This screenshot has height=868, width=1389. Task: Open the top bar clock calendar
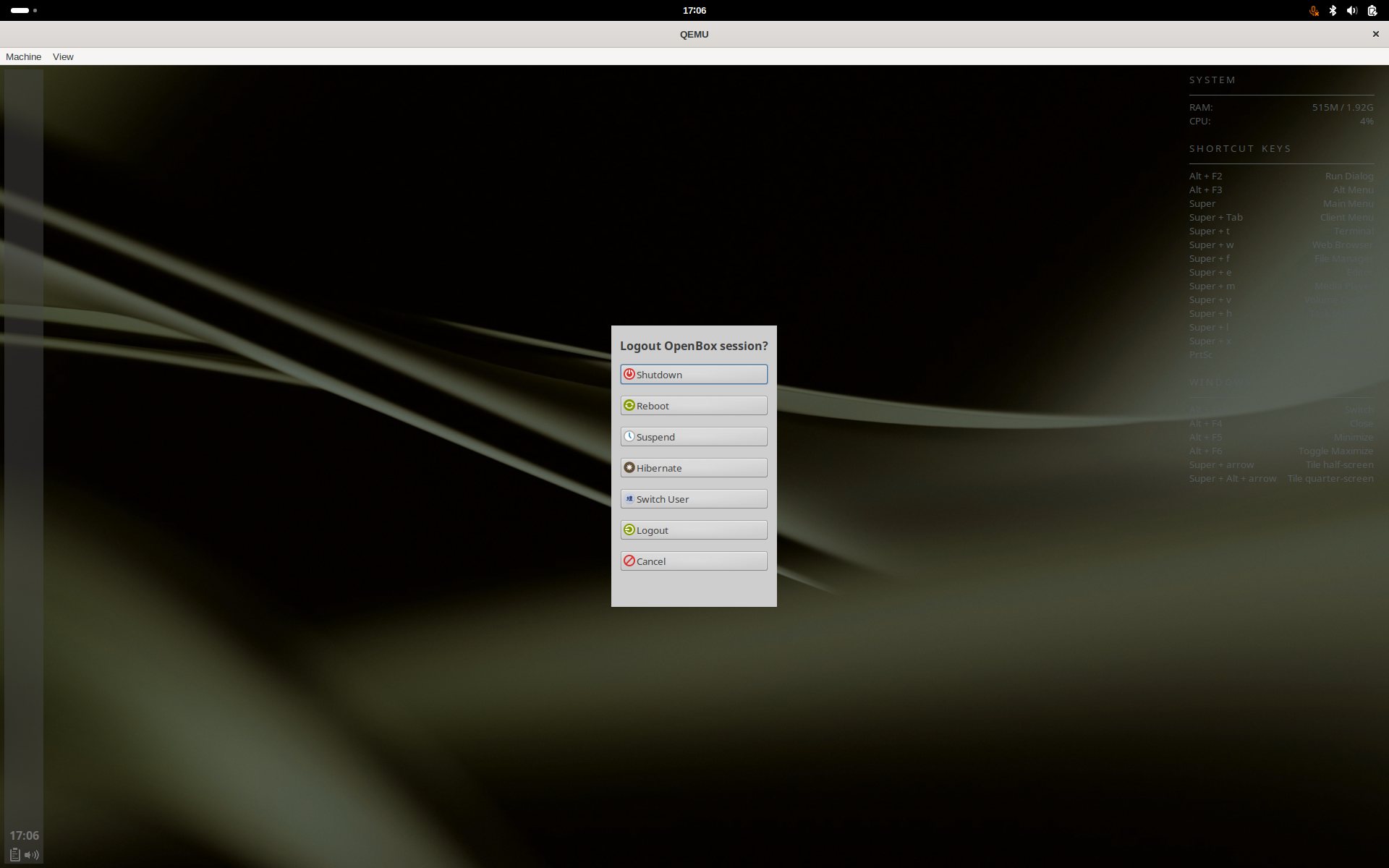pyautogui.click(x=694, y=10)
